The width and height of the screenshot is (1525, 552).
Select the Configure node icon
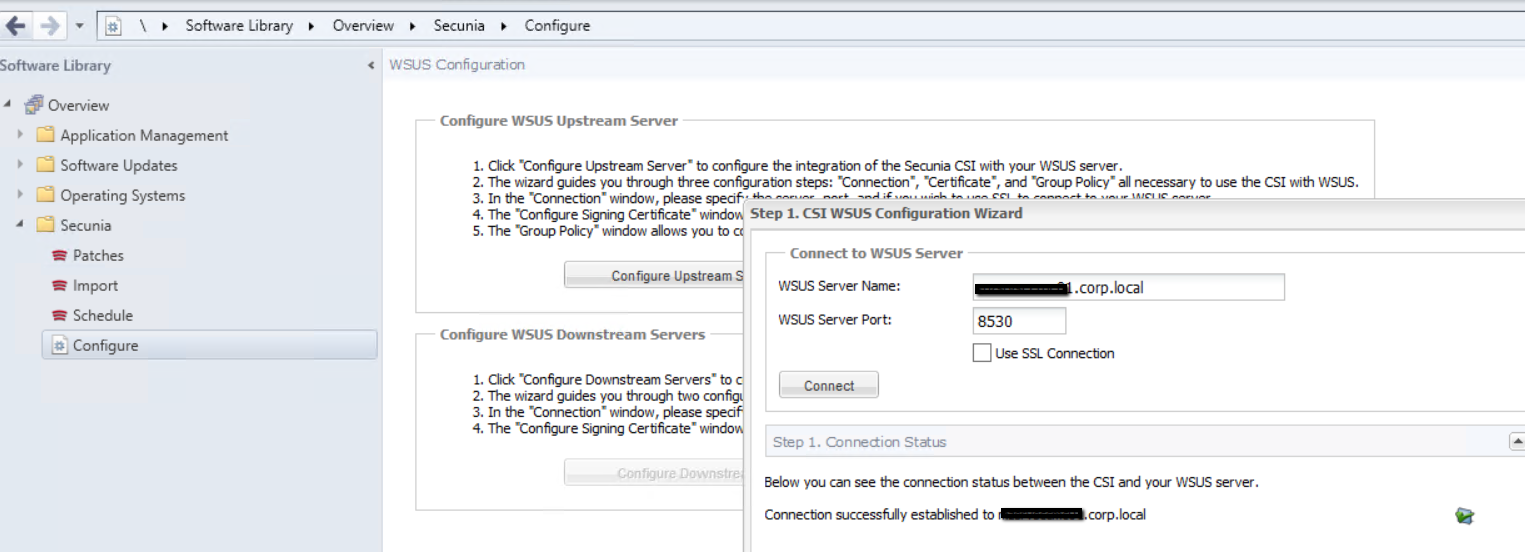[x=59, y=346]
